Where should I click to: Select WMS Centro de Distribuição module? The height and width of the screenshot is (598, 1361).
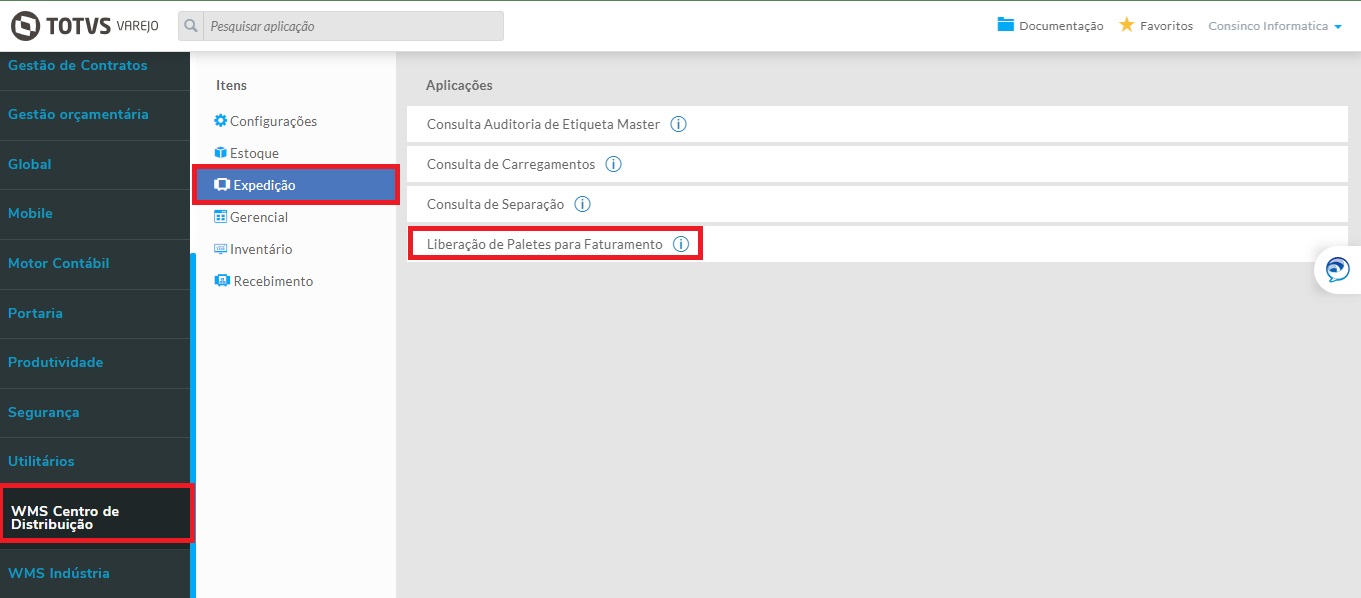[x=95, y=517]
